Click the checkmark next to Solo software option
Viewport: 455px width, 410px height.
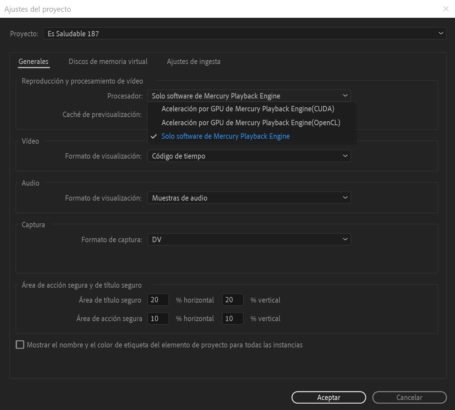pos(154,136)
